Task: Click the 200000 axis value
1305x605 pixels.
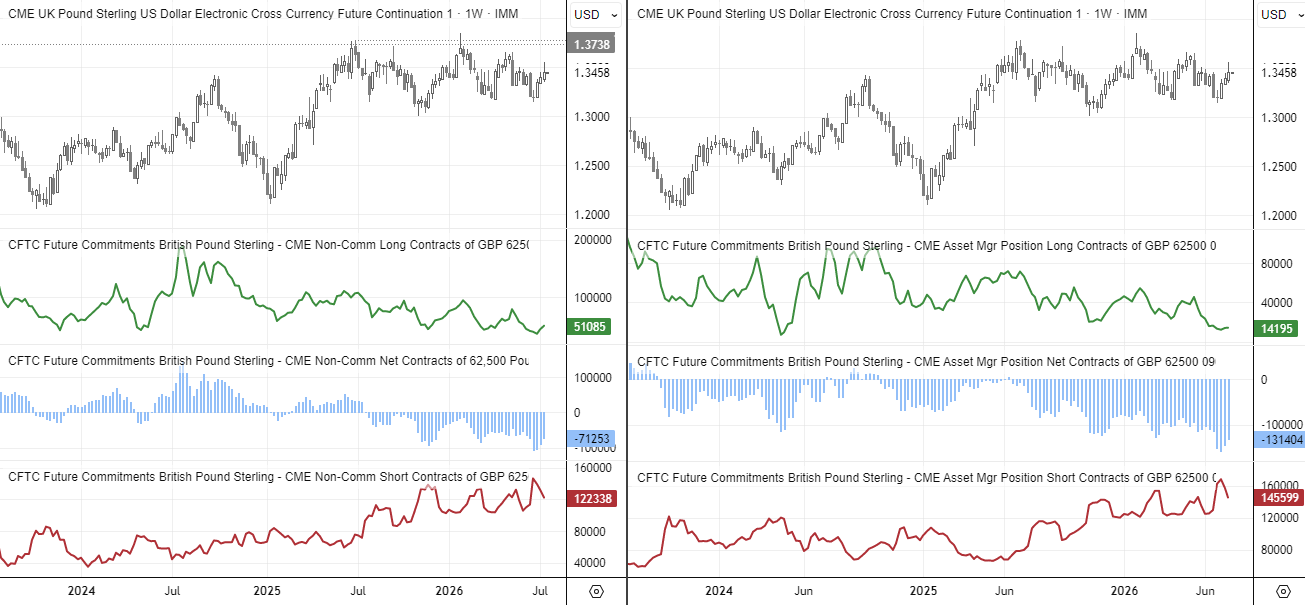Action: (592, 240)
